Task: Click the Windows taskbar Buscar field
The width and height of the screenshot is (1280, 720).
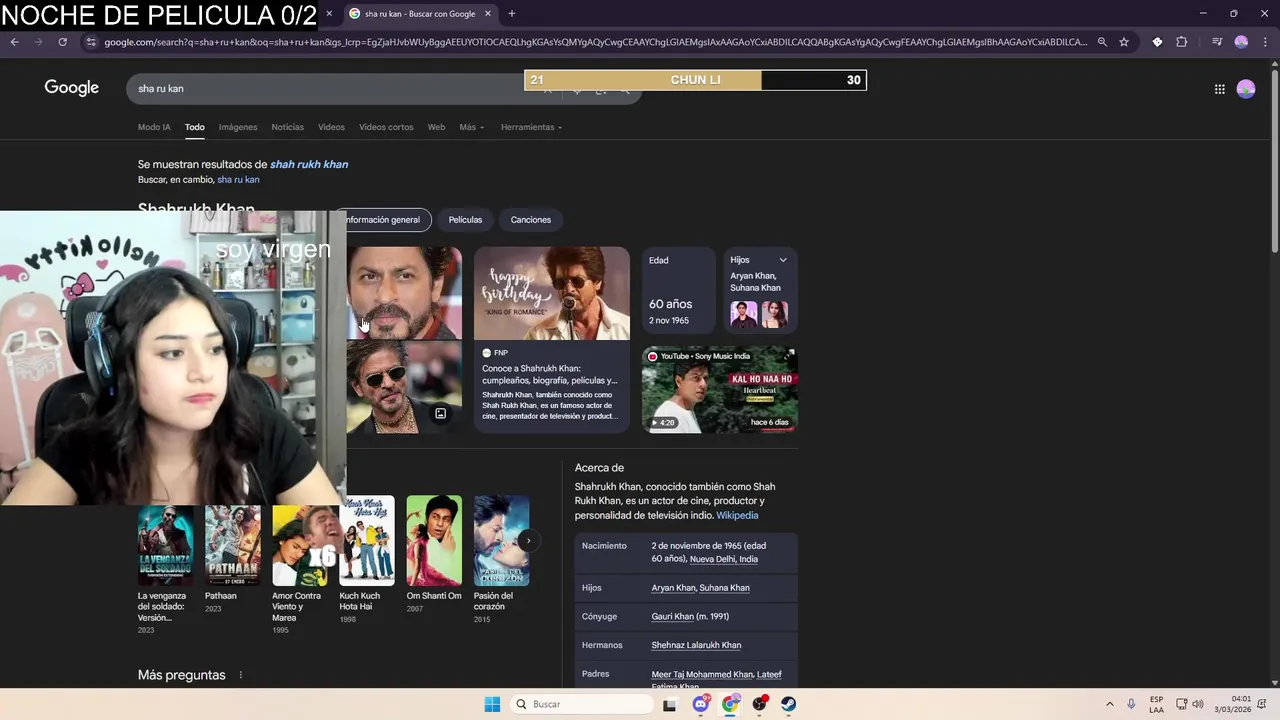Action: click(582, 704)
